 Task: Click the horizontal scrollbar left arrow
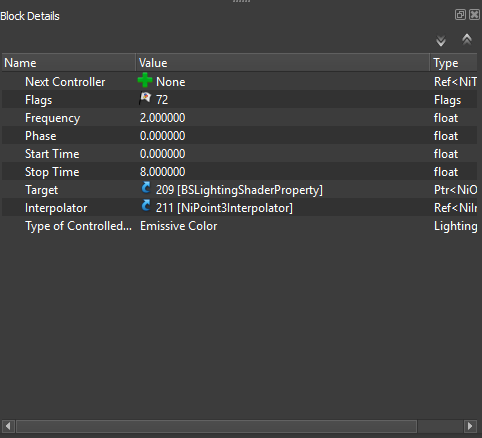click(8, 426)
